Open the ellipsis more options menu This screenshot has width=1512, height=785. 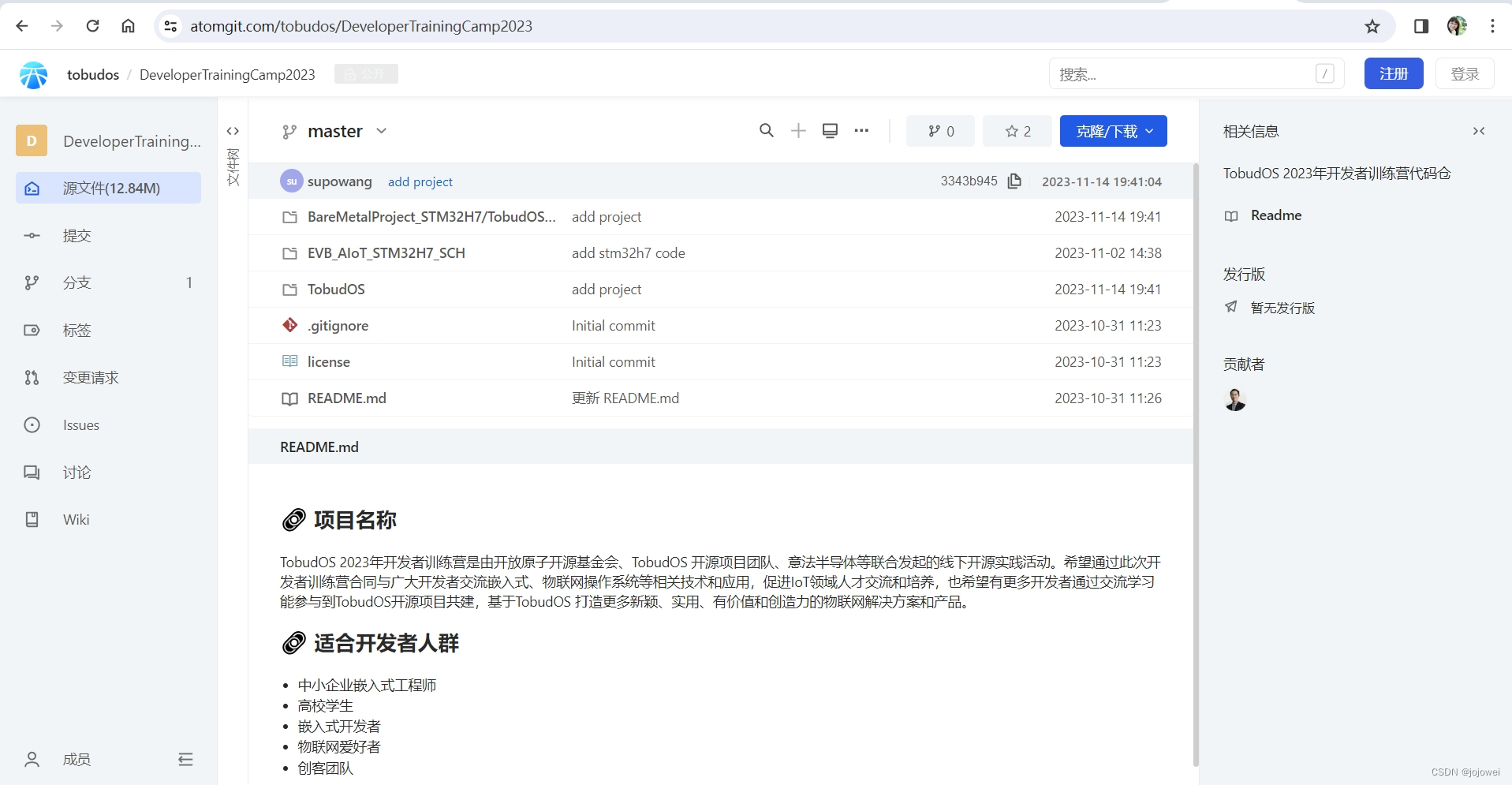point(861,131)
